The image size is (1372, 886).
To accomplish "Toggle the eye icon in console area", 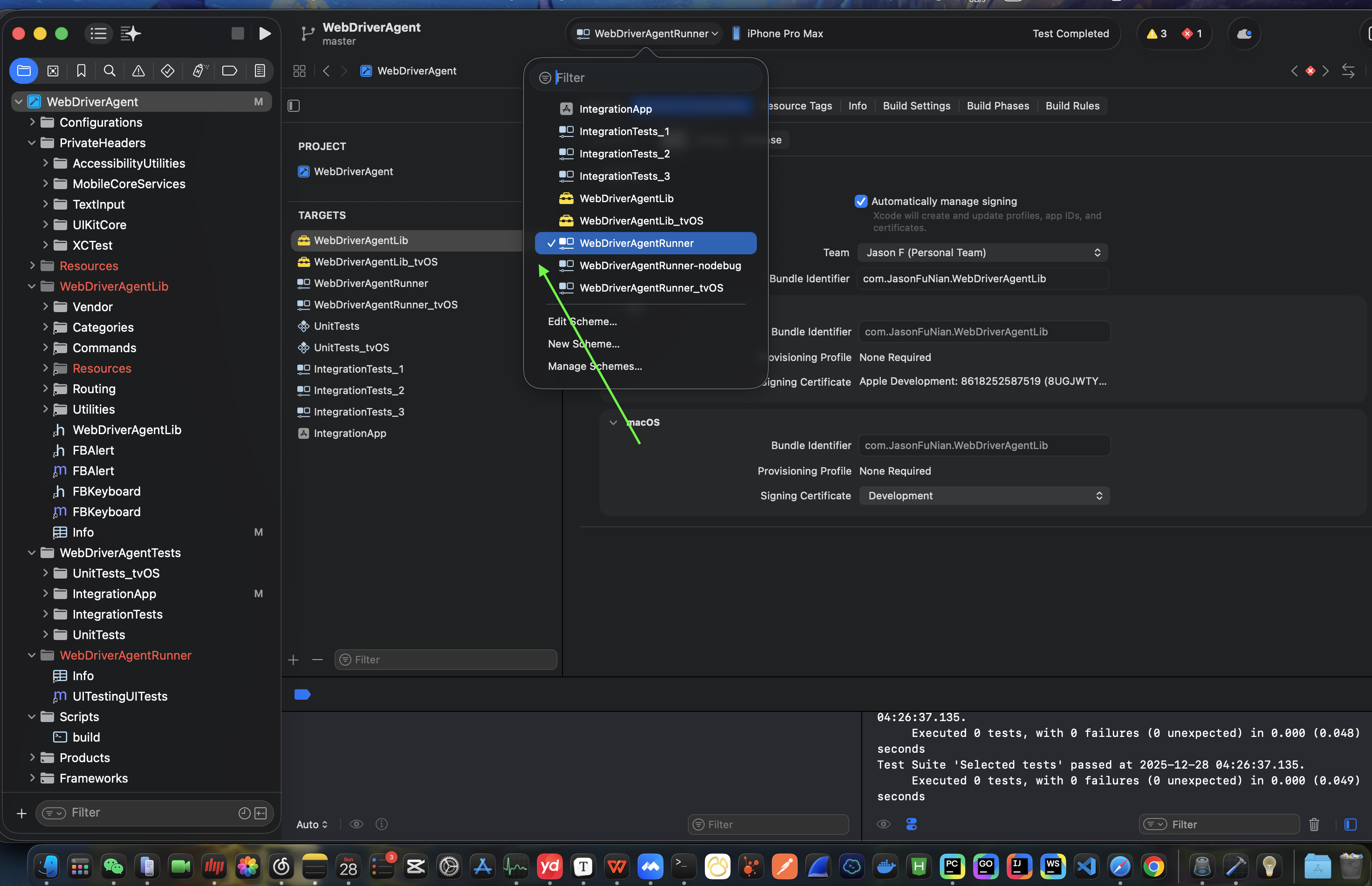I will click(884, 825).
